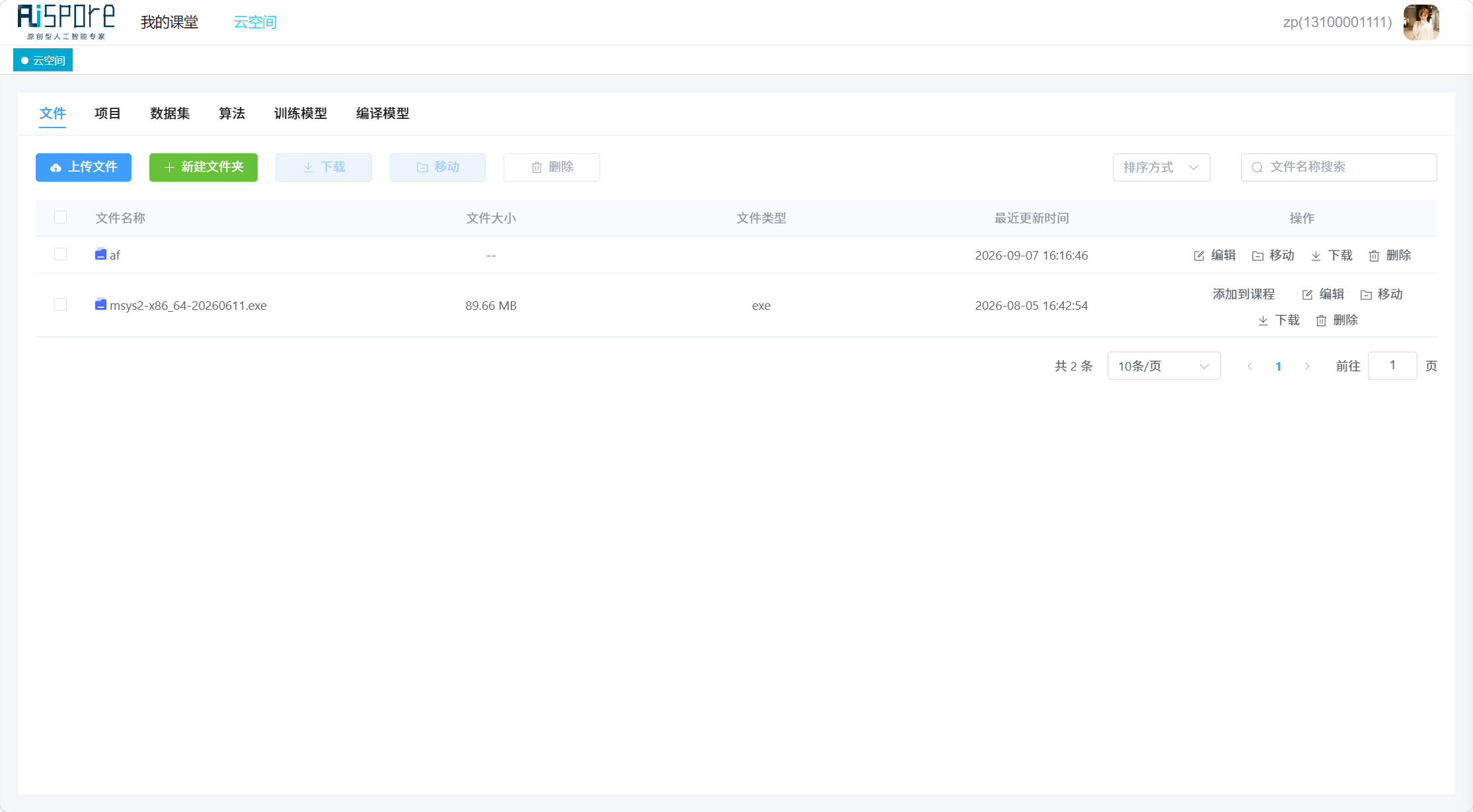
Task: Switch to the 数据集 tab
Action: [x=170, y=114]
